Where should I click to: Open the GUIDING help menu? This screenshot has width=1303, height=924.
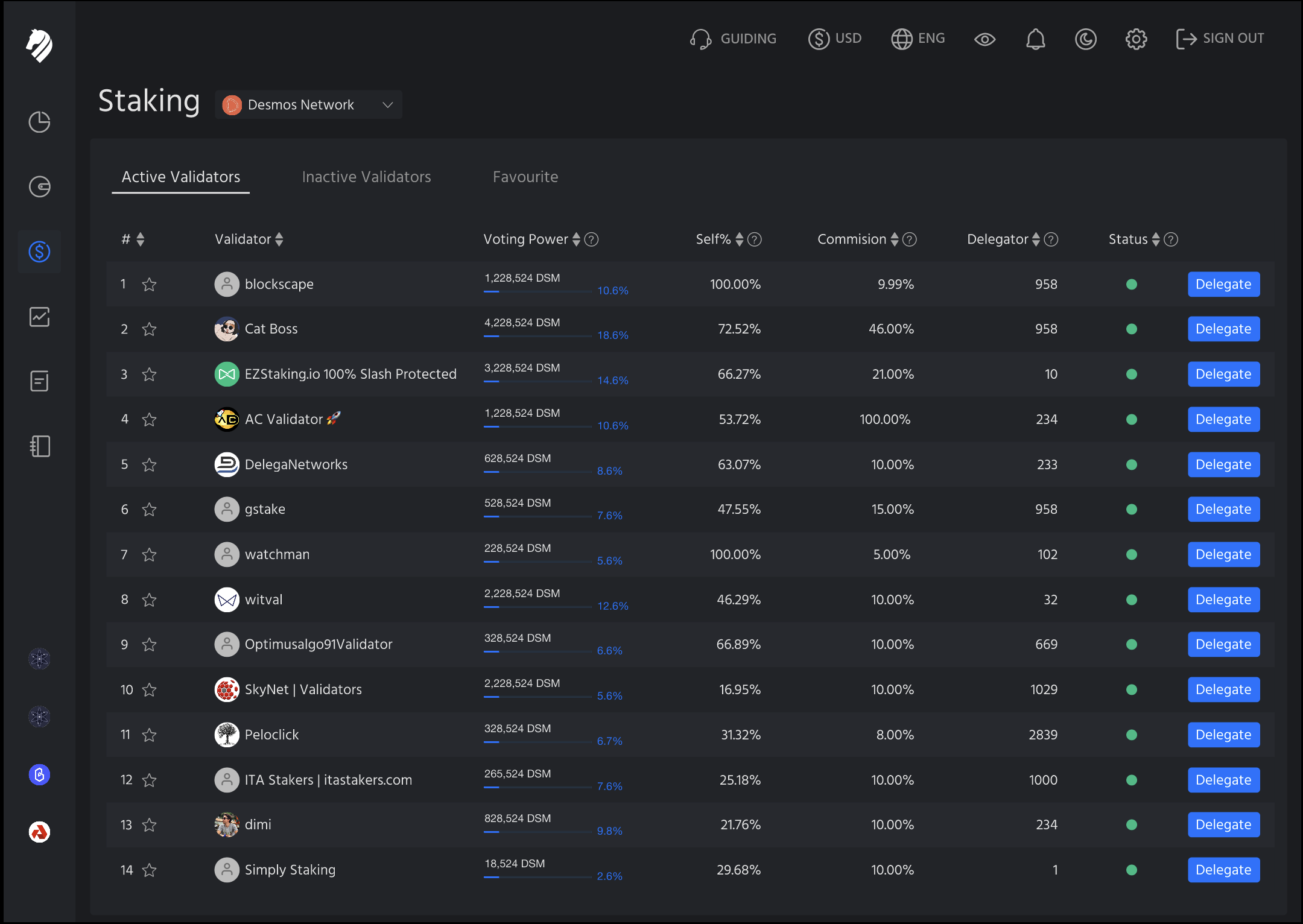point(733,39)
